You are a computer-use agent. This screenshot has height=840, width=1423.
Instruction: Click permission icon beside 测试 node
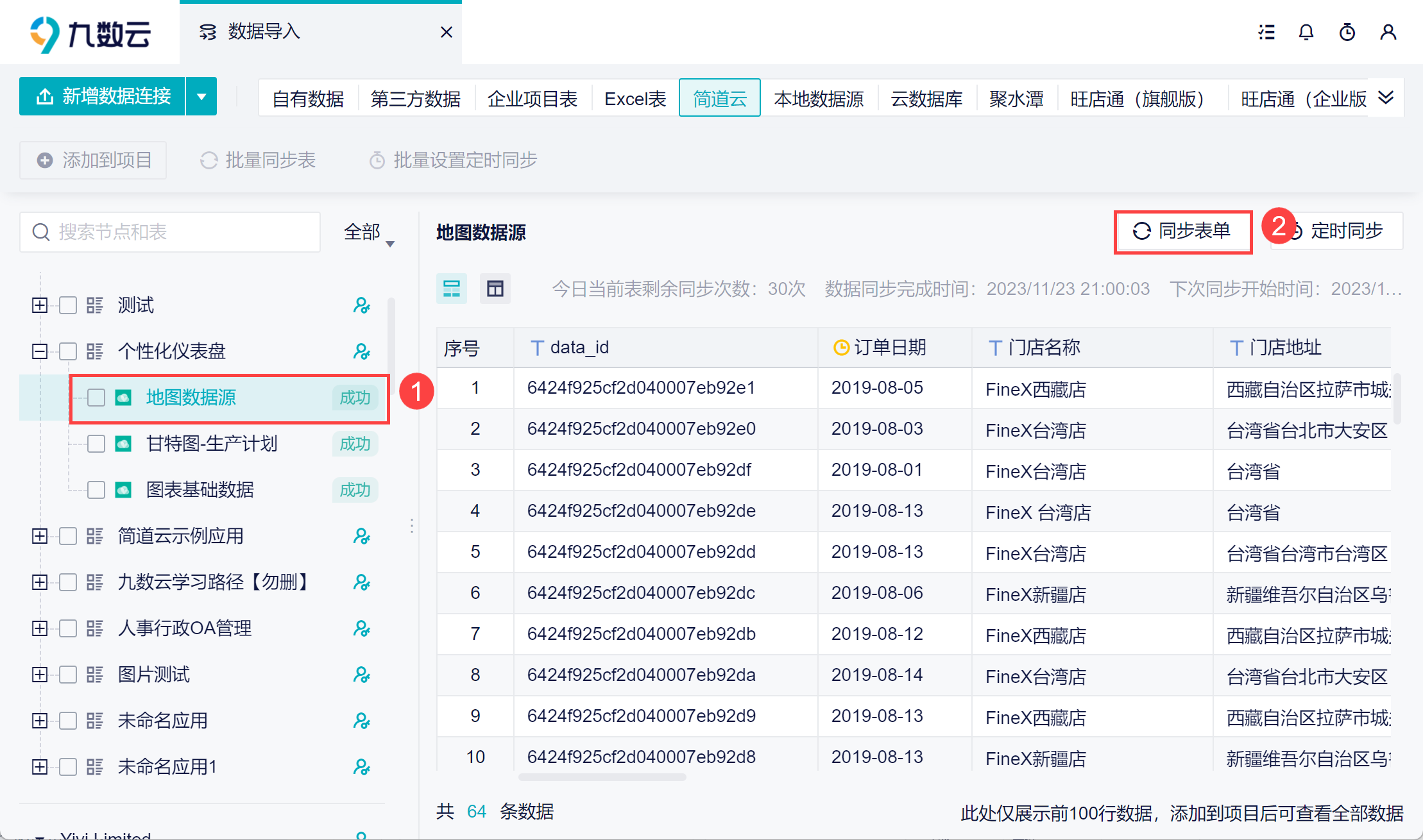pyautogui.click(x=361, y=305)
